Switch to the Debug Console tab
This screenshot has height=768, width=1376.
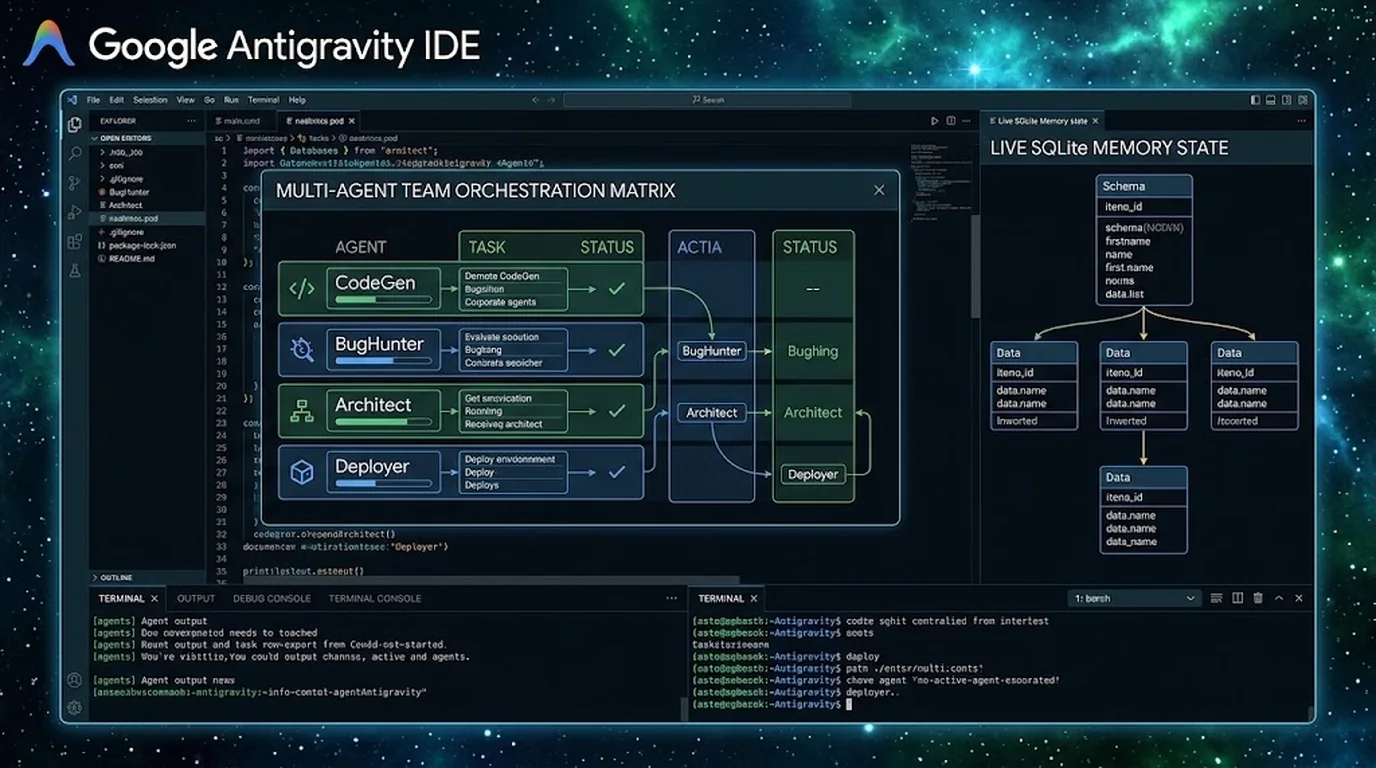pos(272,598)
